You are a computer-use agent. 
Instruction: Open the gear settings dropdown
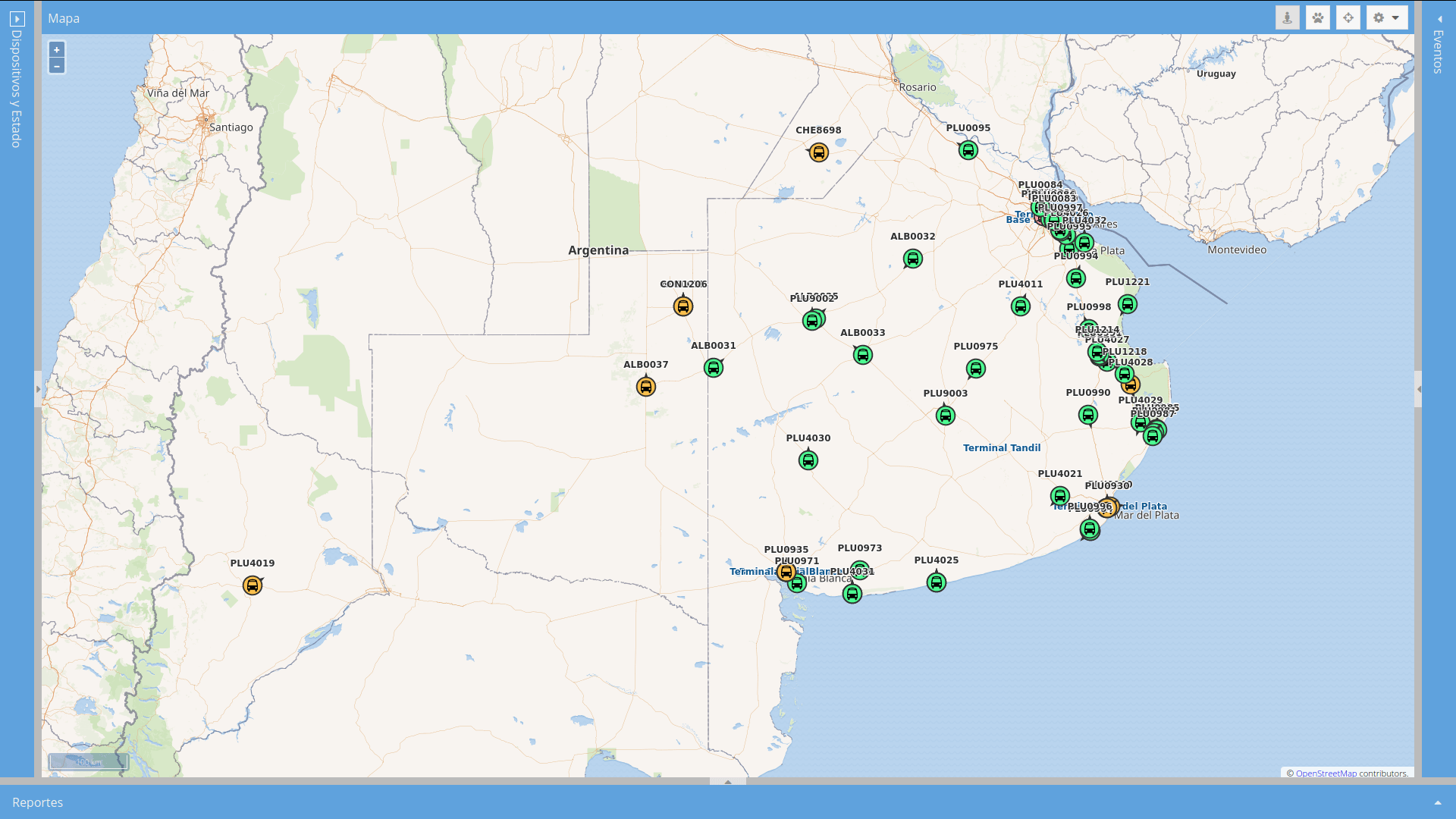(x=1386, y=17)
